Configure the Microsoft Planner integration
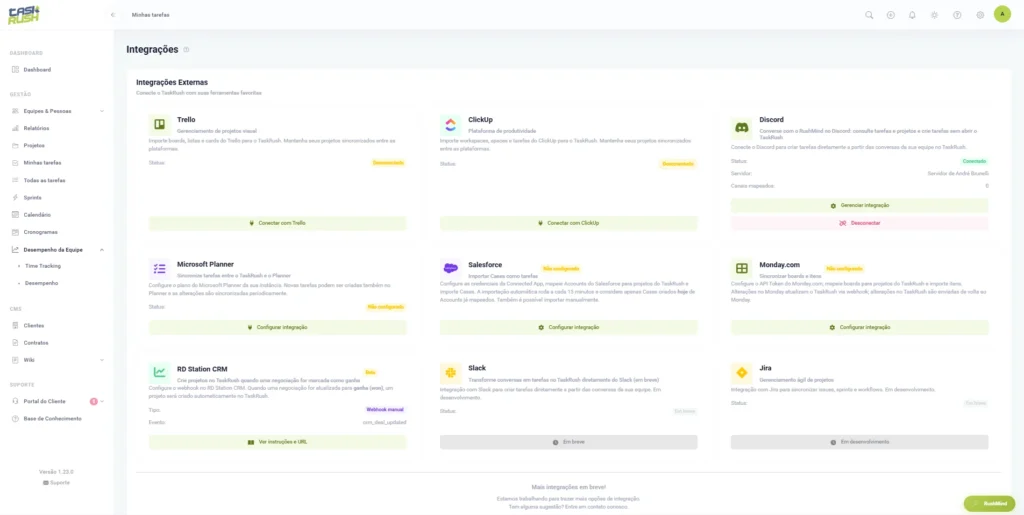Viewport: 1024px width, 515px height. [x=278, y=327]
